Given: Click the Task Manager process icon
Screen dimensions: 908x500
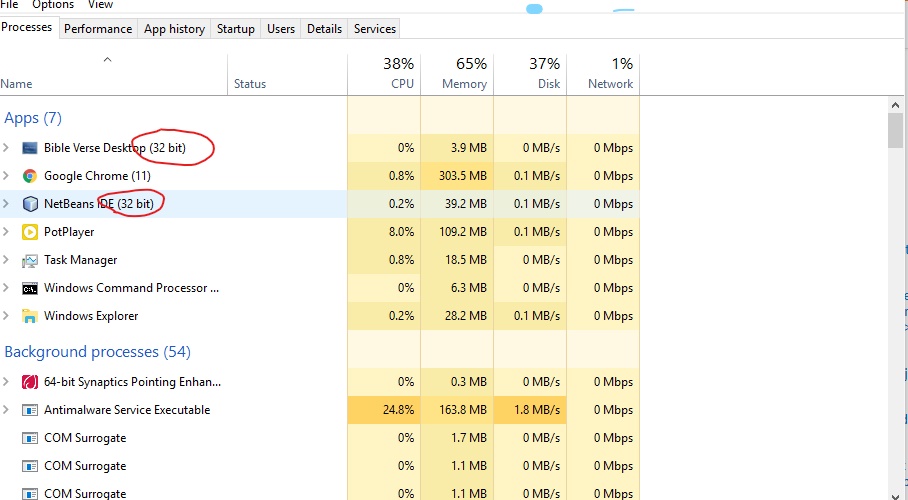Looking at the screenshot, I should [30, 261].
